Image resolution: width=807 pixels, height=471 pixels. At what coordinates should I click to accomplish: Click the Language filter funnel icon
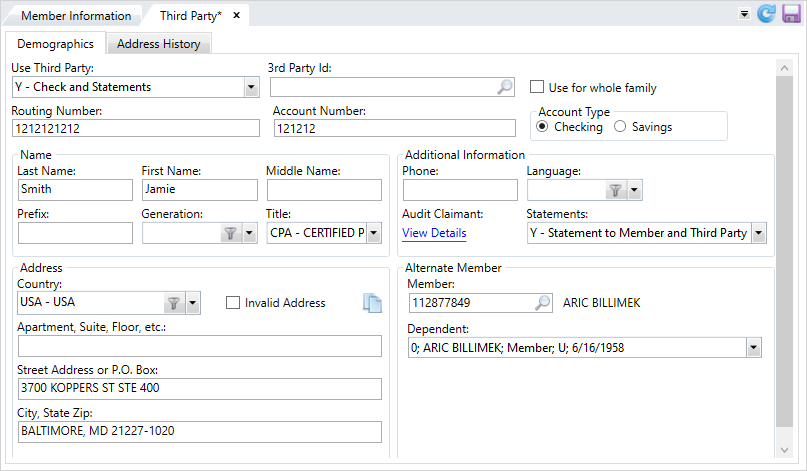615,190
